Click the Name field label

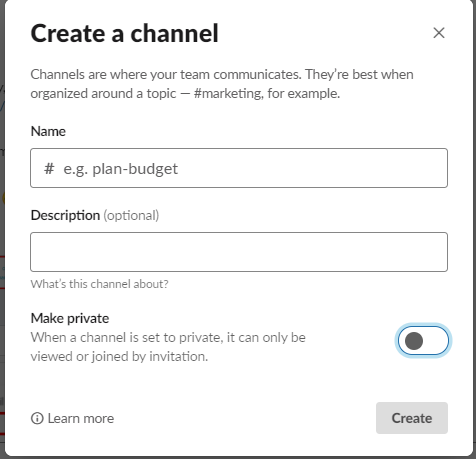pyautogui.click(x=48, y=131)
